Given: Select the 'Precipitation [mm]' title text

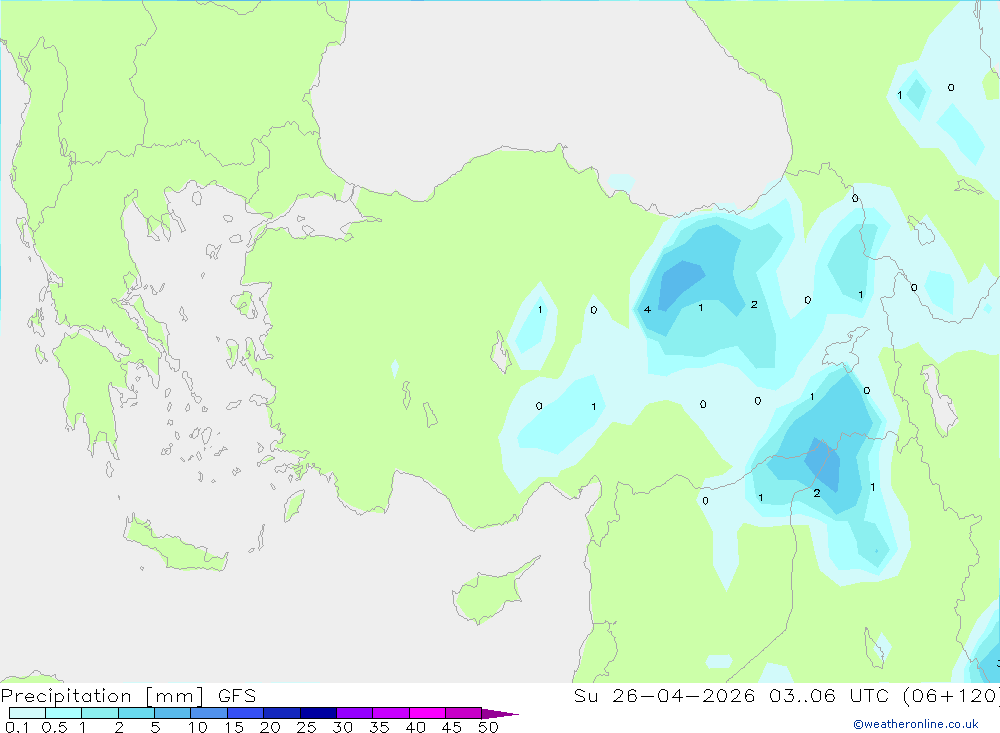Looking at the screenshot, I should (x=102, y=696).
